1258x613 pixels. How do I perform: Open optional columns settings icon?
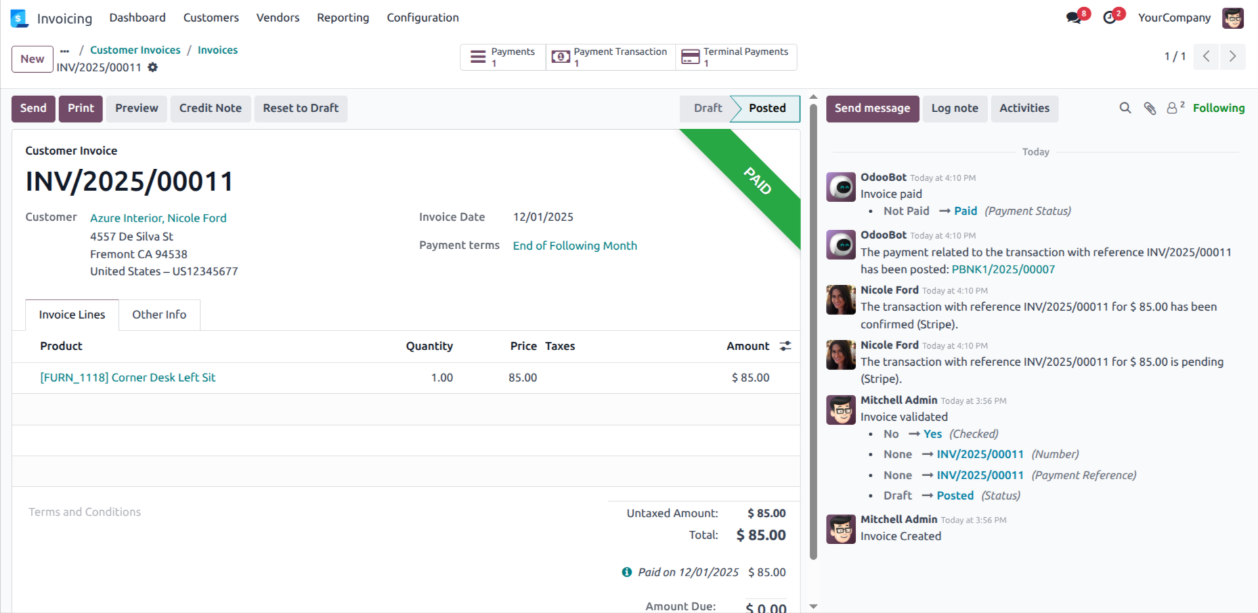pyautogui.click(x=785, y=346)
